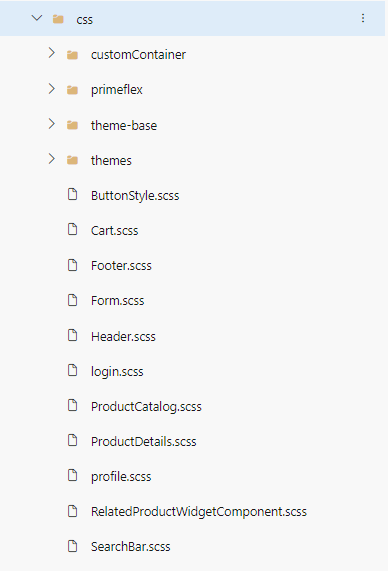388x571 pixels.
Task: Open Form.scss file
Action: click(118, 300)
